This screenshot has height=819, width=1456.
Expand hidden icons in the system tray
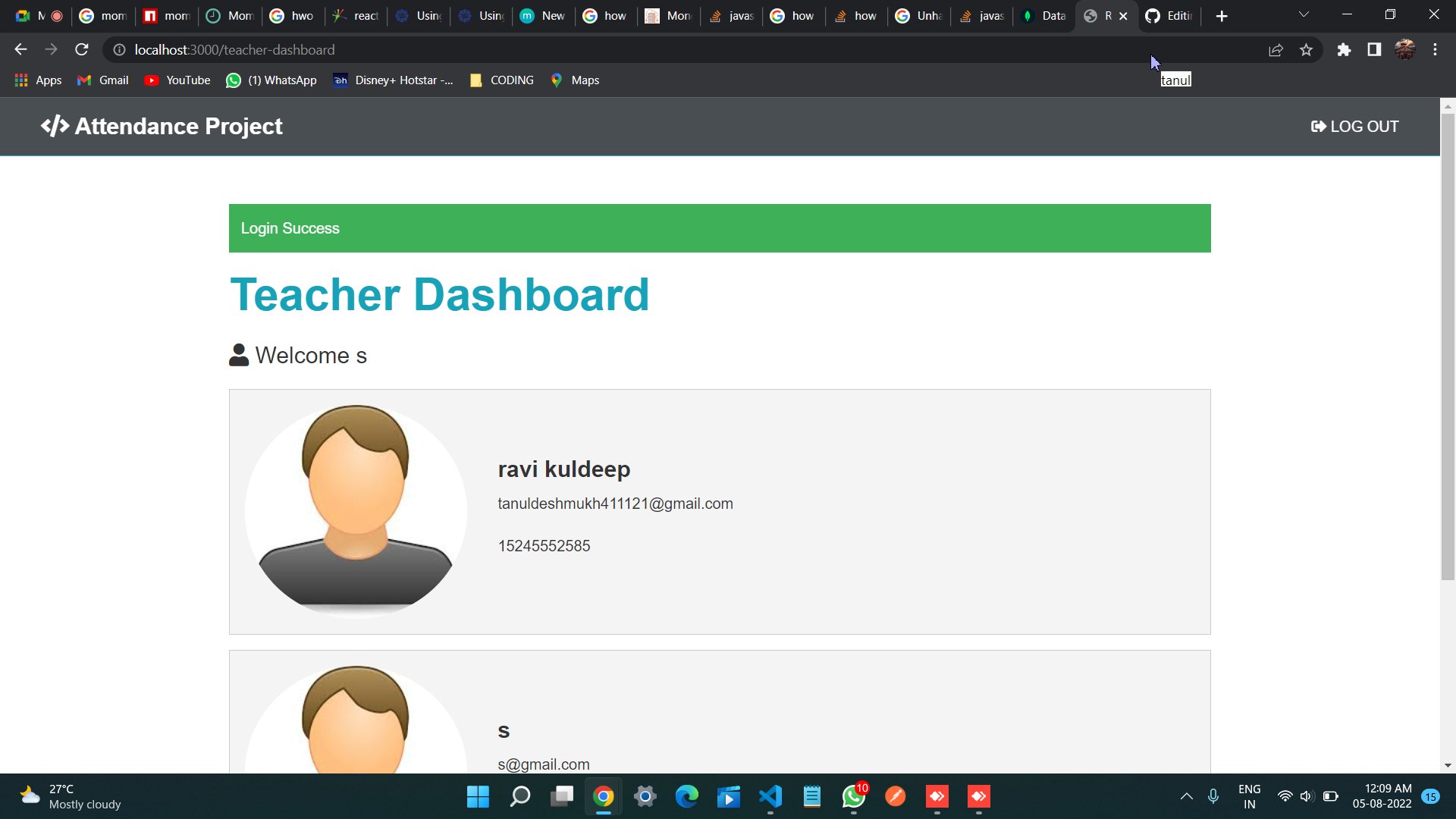pyautogui.click(x=1186, y=796)
